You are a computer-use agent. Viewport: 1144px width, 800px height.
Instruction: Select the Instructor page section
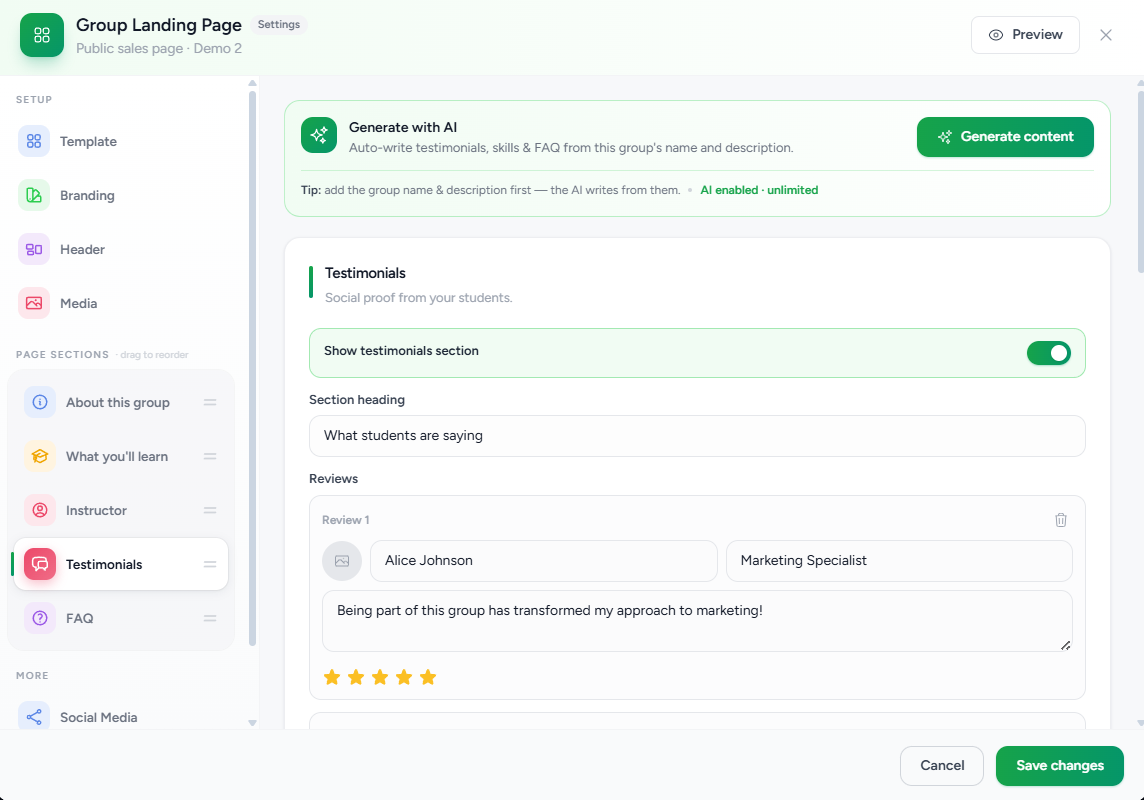[121, 510]
